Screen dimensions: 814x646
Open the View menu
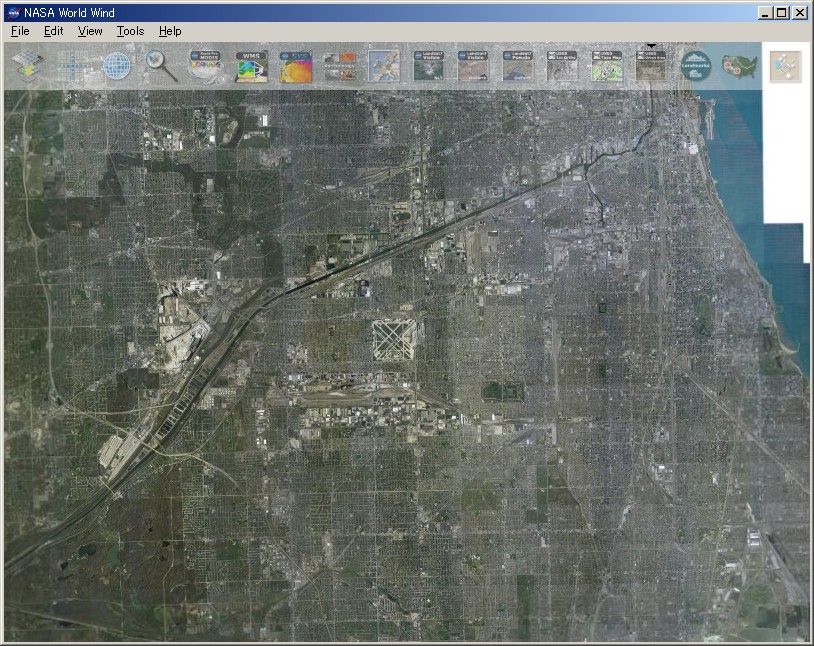coord(89,31)
